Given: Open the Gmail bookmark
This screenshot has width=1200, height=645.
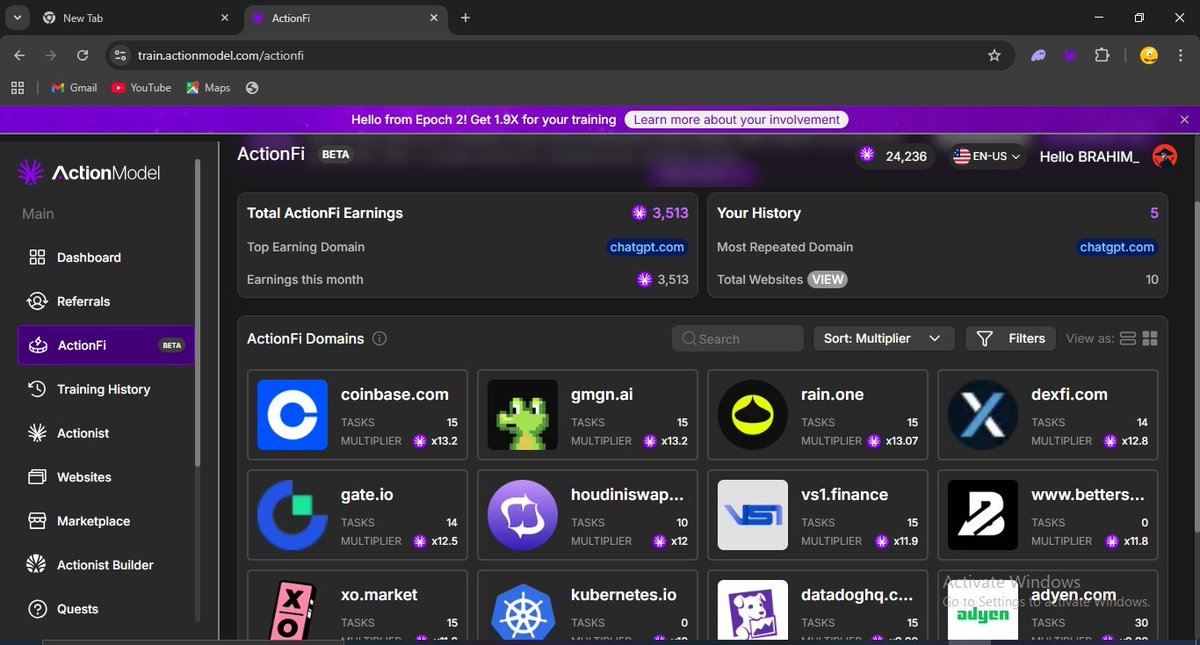Looking at the screenshot, I should click(74, 87).
